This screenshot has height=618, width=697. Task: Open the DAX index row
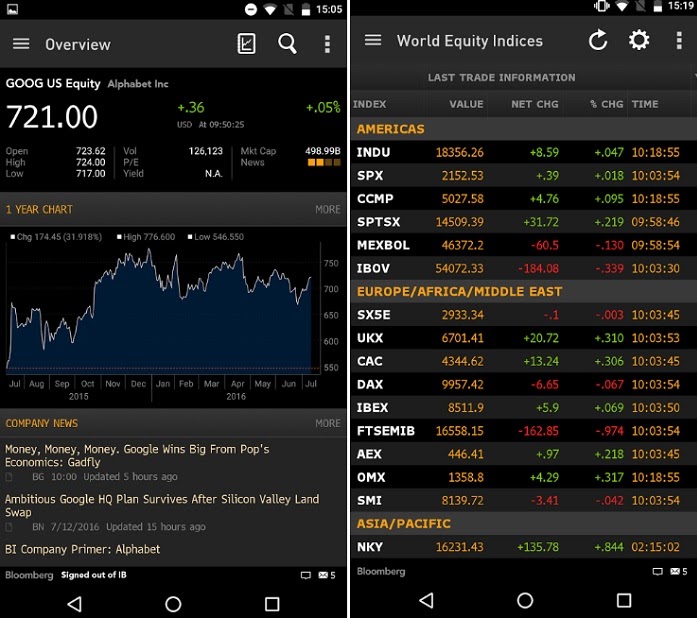coord(524,384)
